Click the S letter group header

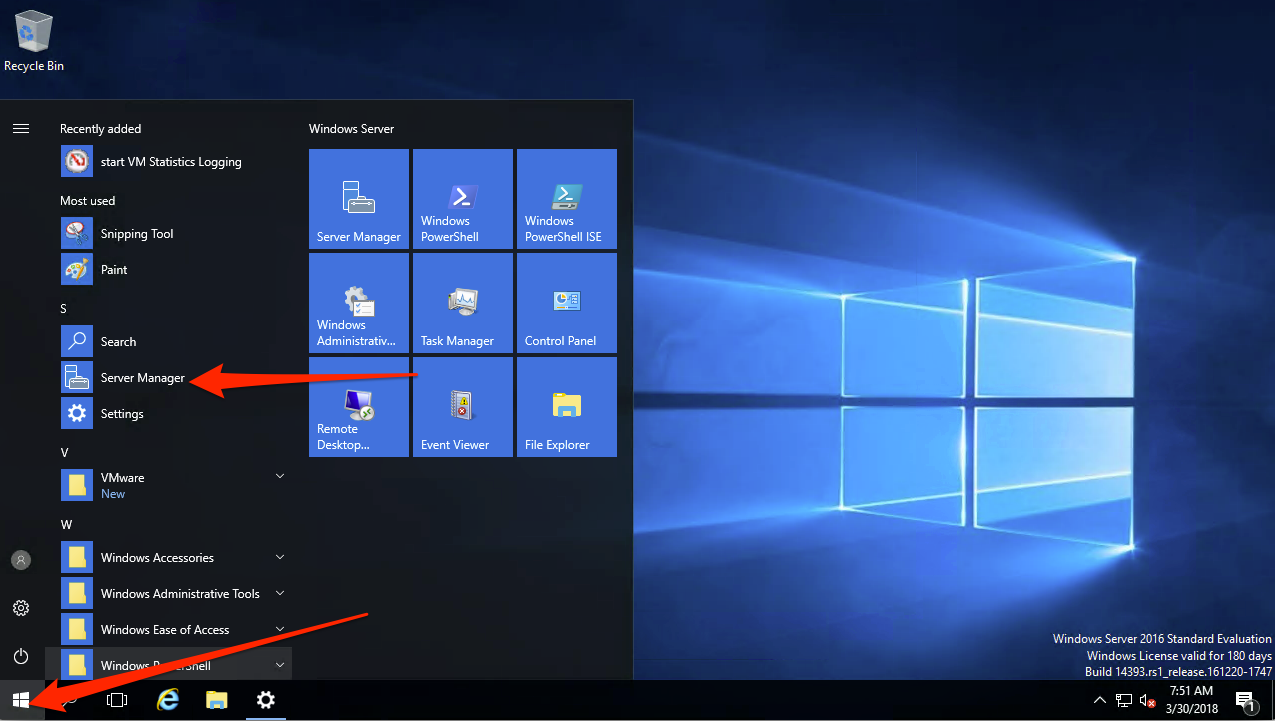coord(64,309)
